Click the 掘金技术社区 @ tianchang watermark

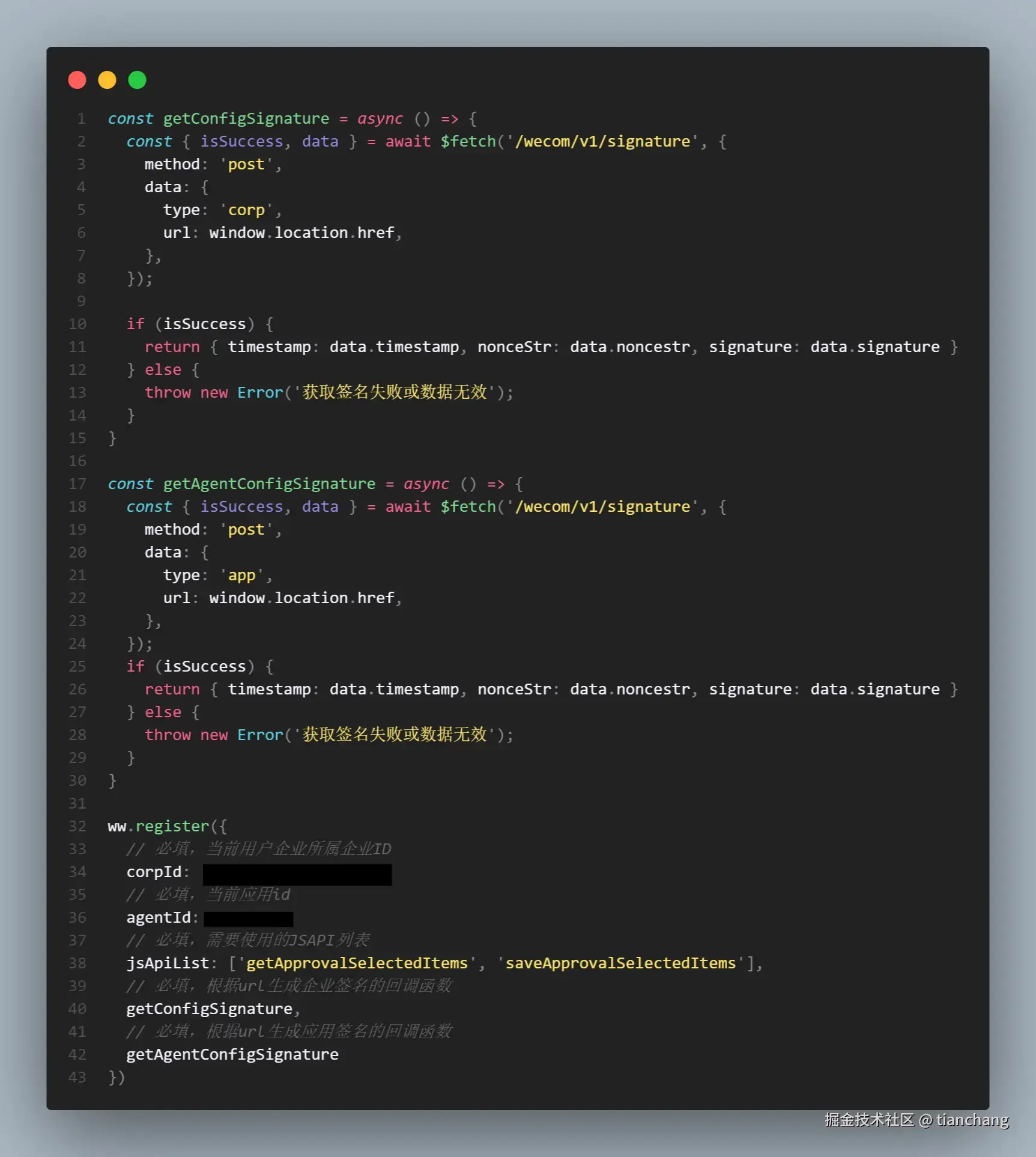pyautogui.click(x=918, y=1120)
